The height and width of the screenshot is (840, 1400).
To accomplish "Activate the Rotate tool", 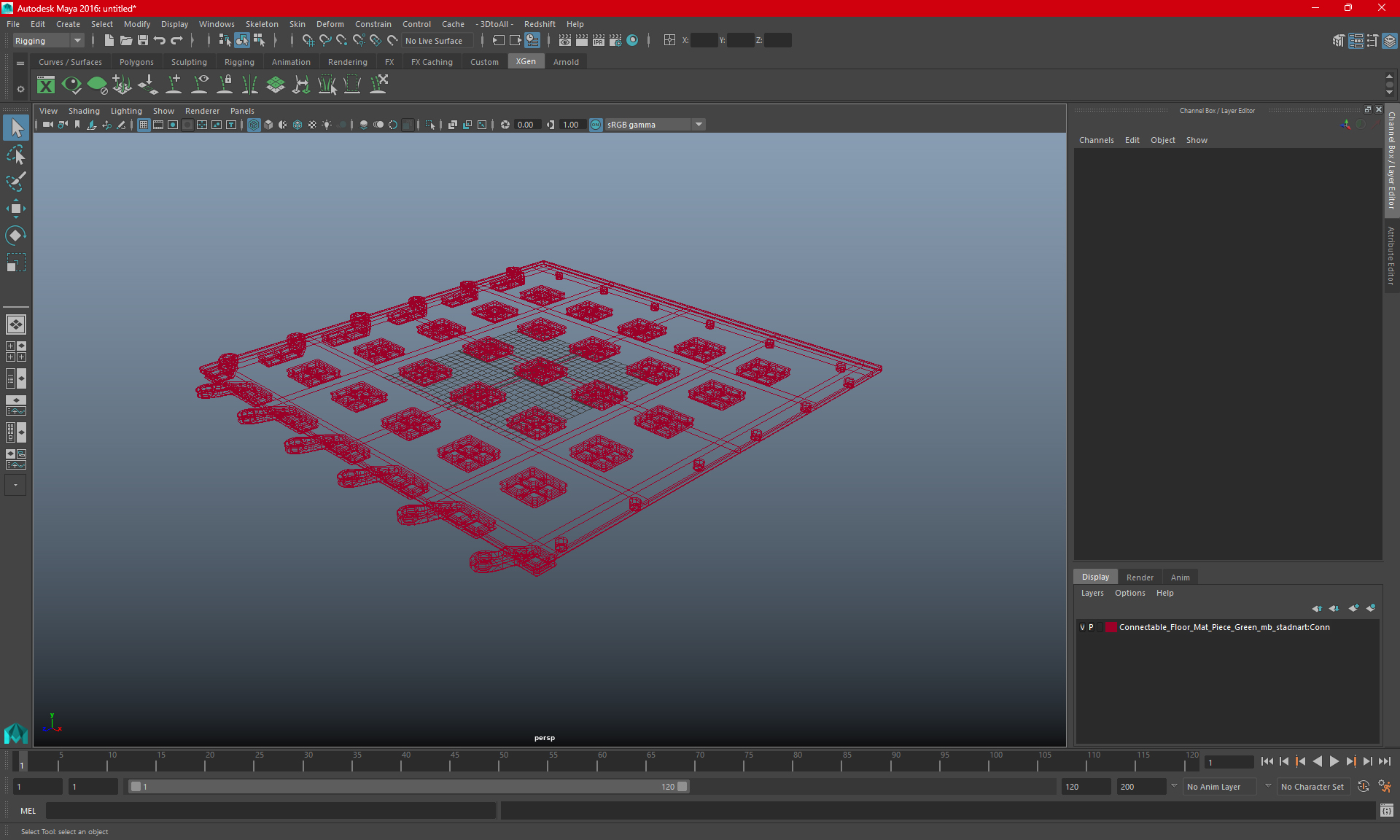I will coord(15,236).
